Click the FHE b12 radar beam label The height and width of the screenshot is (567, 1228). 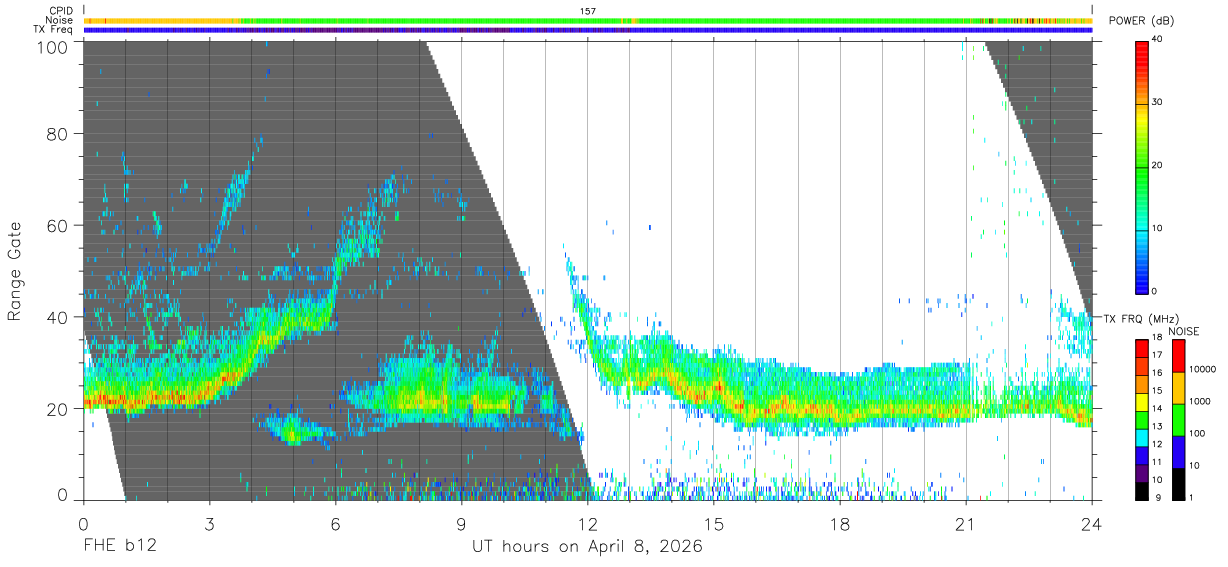(119, 547)
